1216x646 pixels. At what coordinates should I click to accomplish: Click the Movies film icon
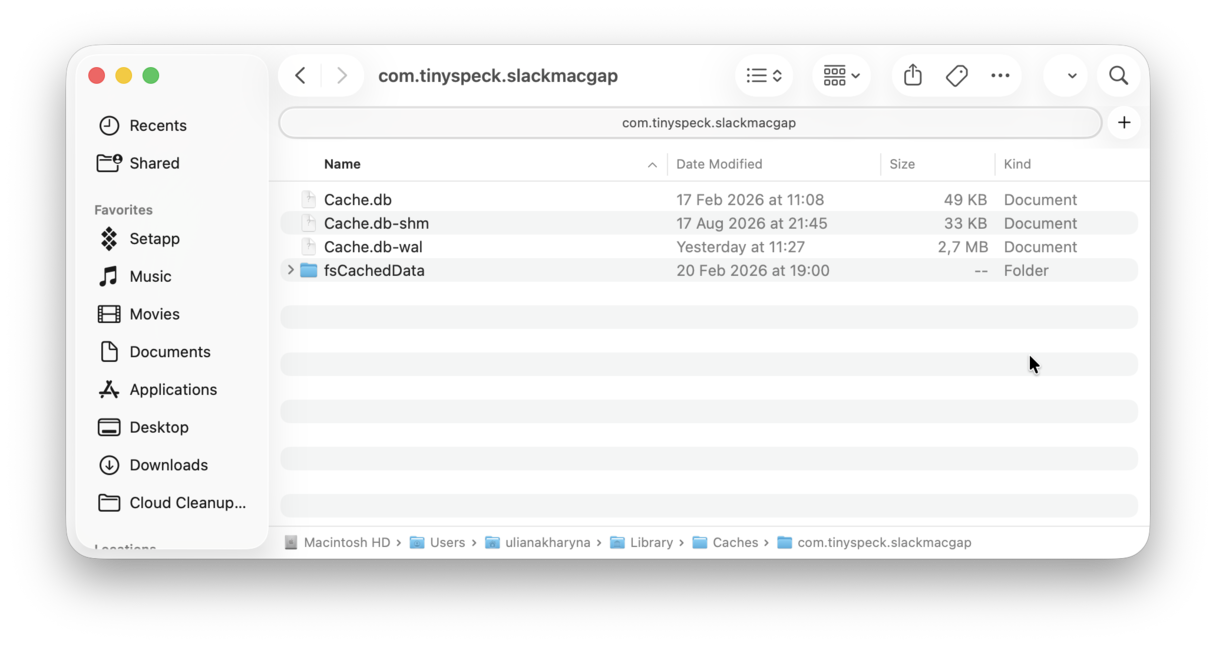tap(109, 314)
